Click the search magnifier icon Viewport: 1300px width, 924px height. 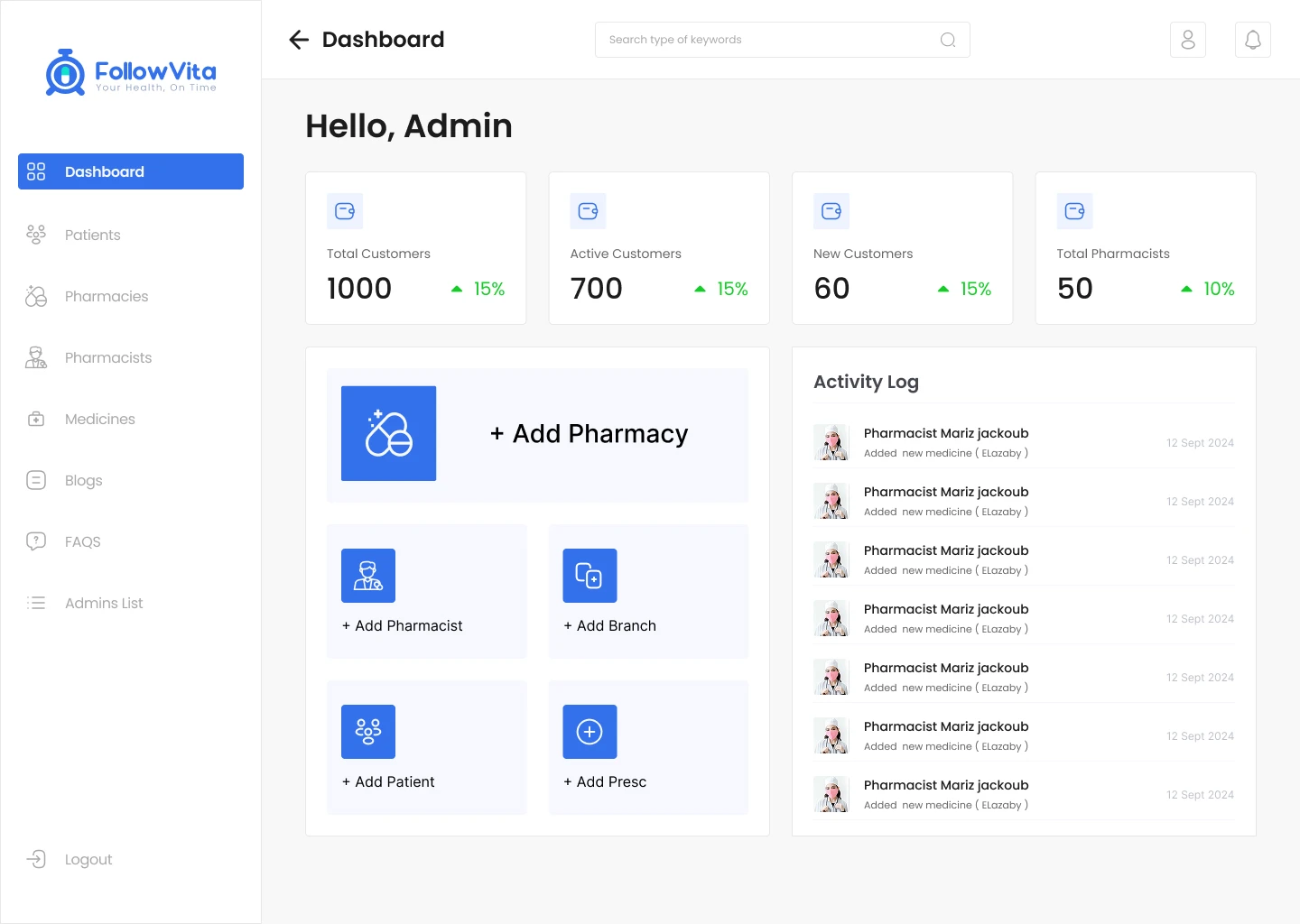(x=947, y=40)
